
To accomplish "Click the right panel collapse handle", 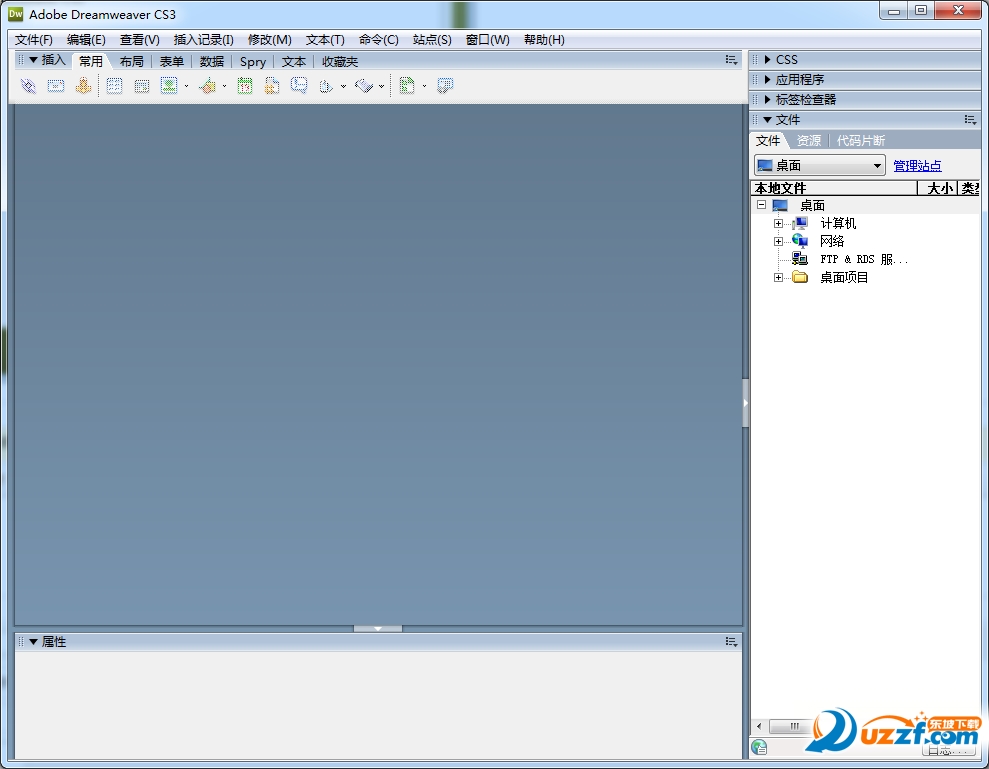I will click(x=746, y=403).
